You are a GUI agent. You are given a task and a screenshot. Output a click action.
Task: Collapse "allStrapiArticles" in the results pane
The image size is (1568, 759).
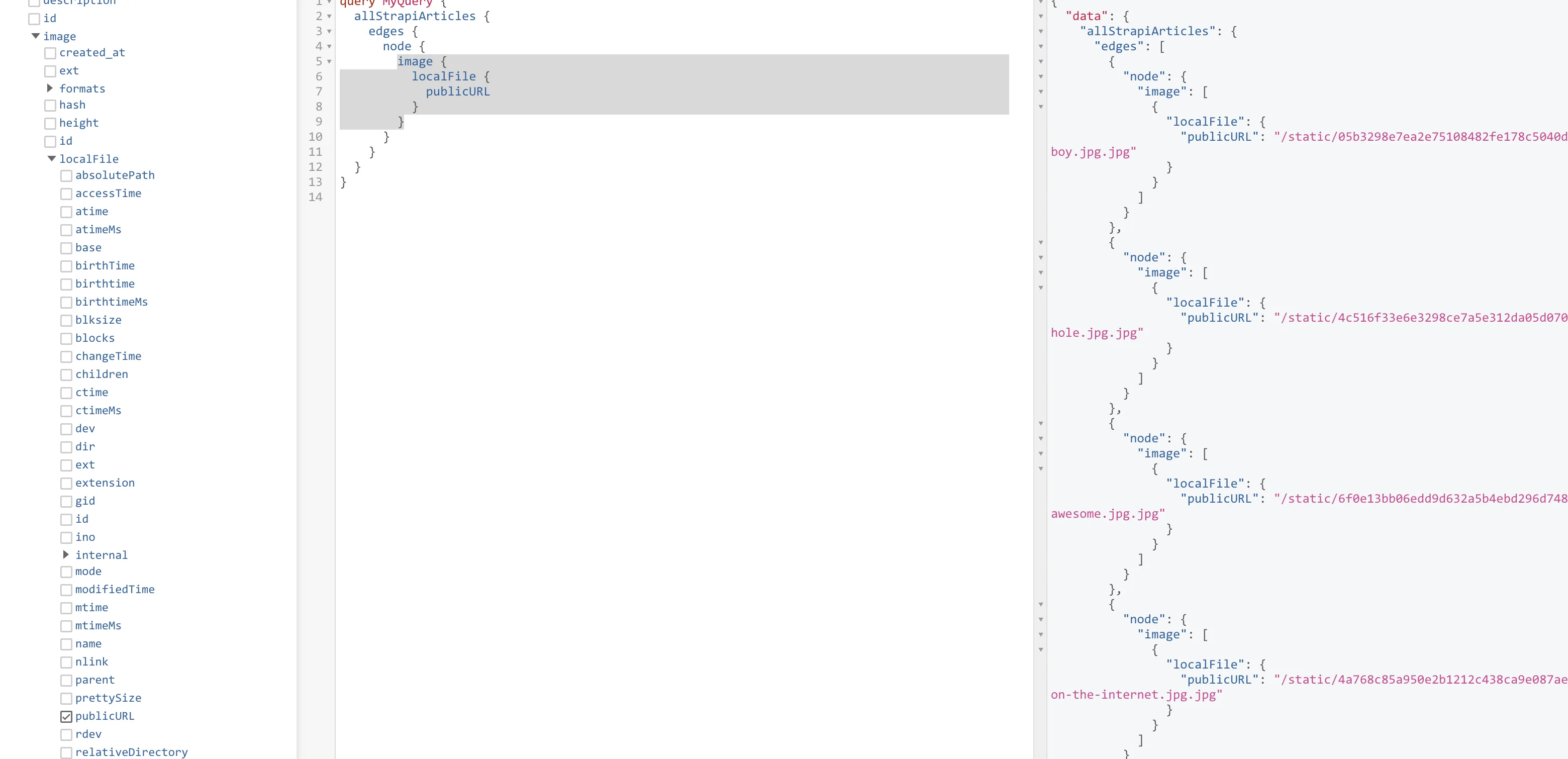[1041, 32]
